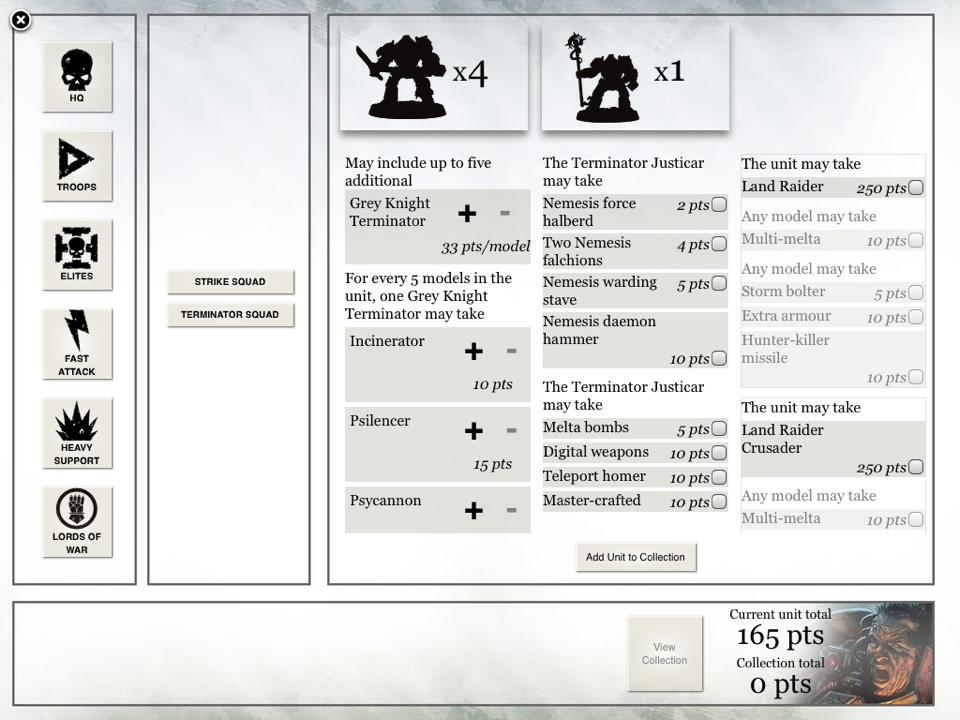Enable the Melta bombs option
Viewport: 960px width, 720px height.
[x=719, y=429]
